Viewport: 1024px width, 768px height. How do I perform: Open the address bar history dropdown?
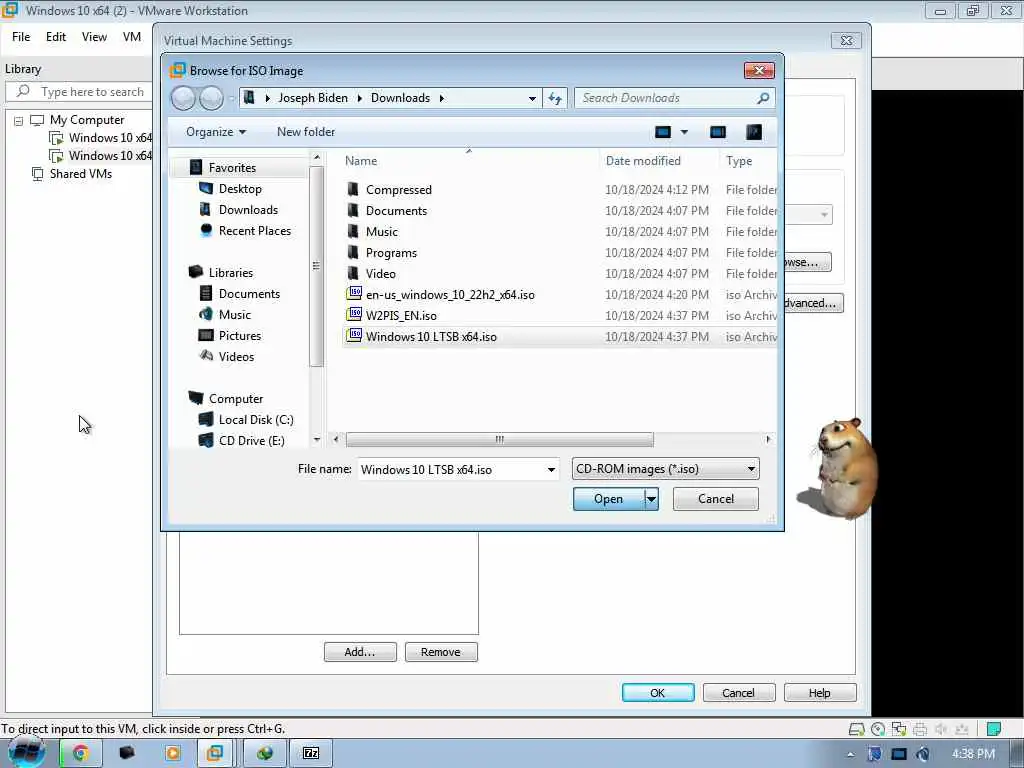532,99
